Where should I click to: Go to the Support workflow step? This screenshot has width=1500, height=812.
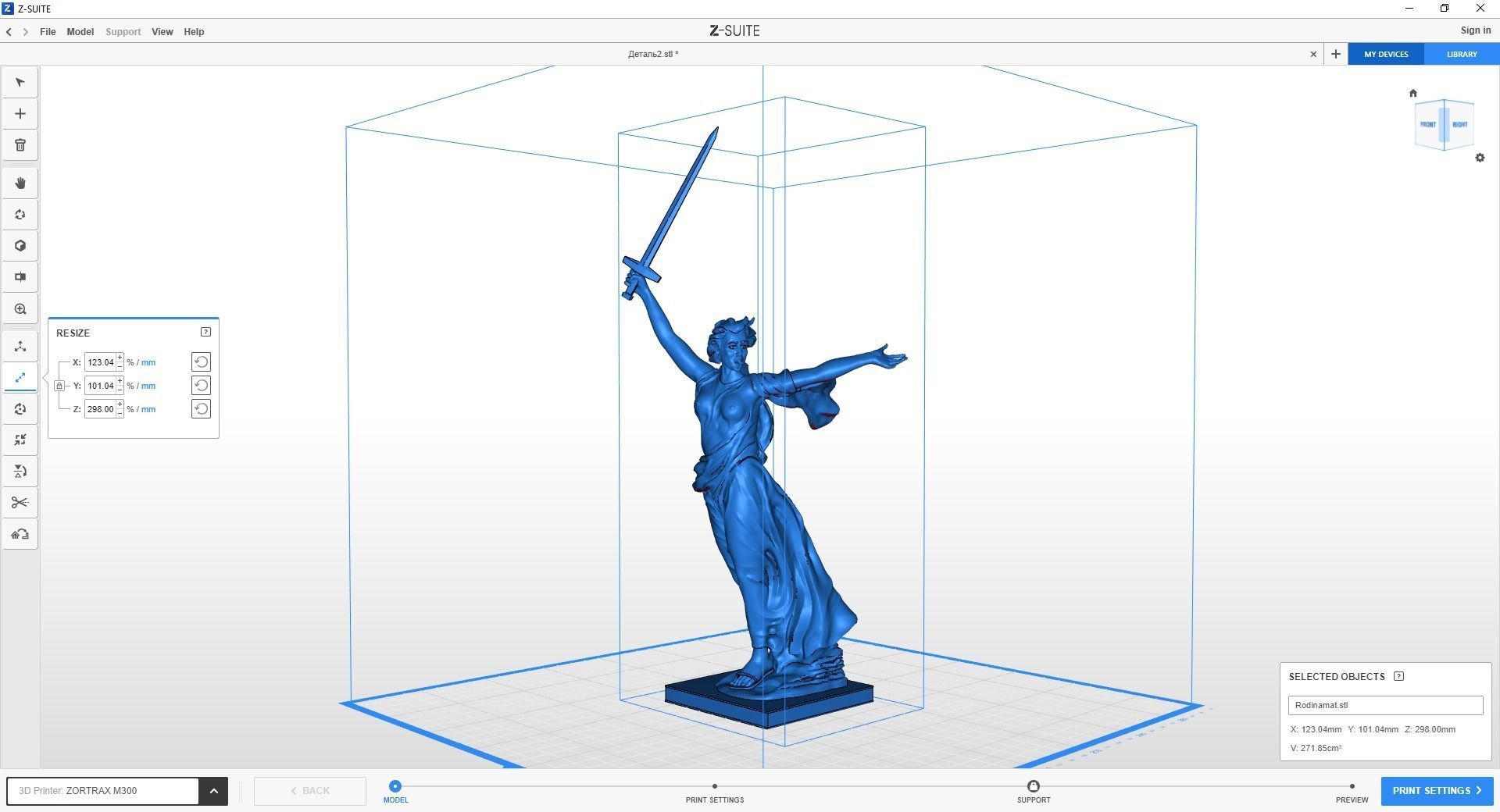(1034, 792)
